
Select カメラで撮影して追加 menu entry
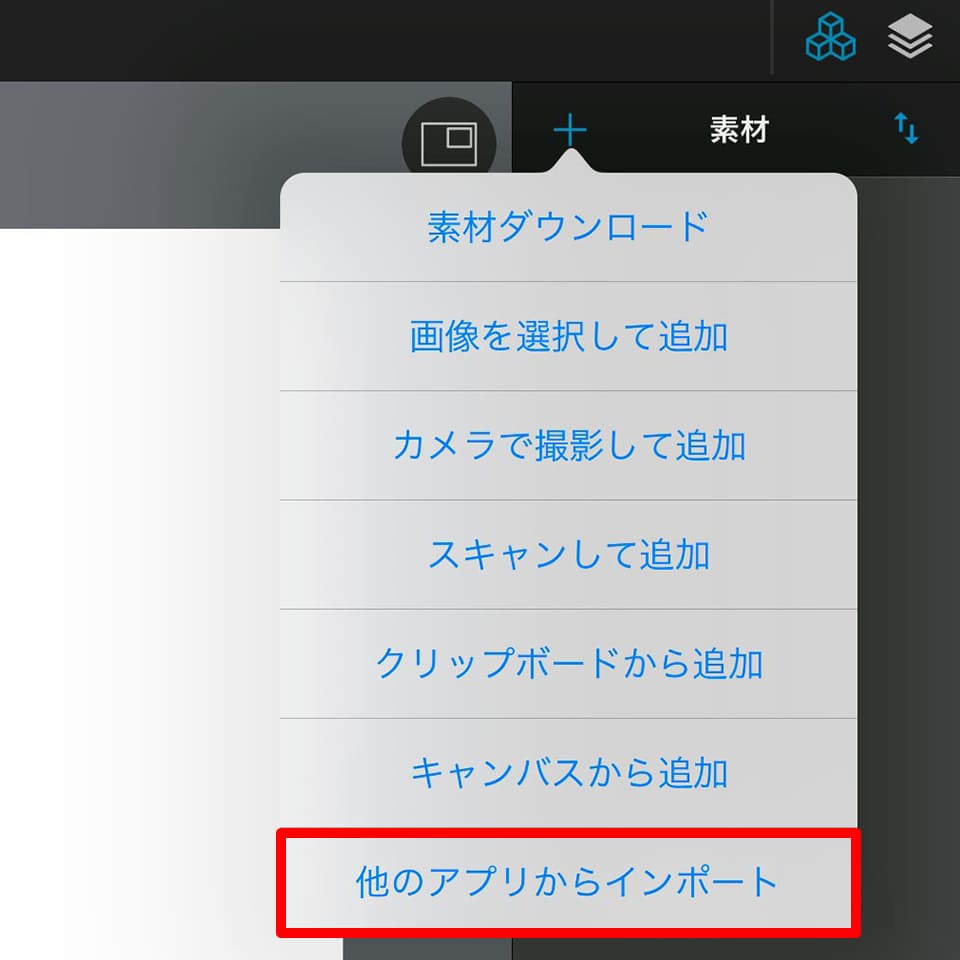(568, 445)
